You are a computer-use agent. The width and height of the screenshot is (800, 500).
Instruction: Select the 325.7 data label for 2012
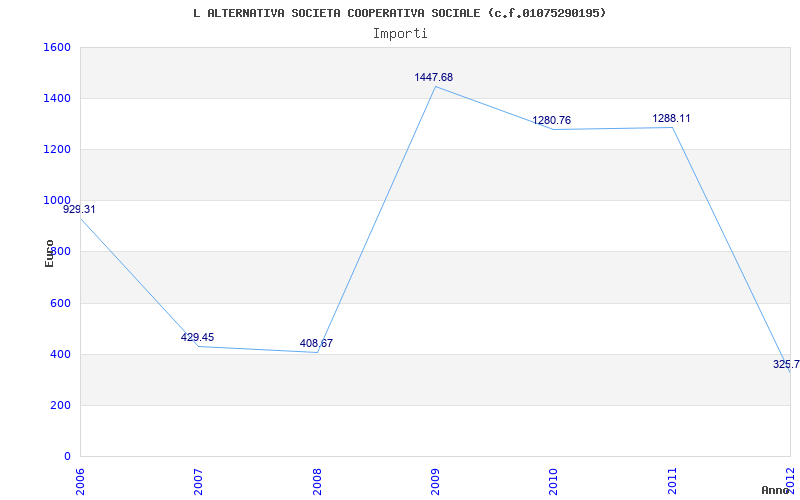786,364
